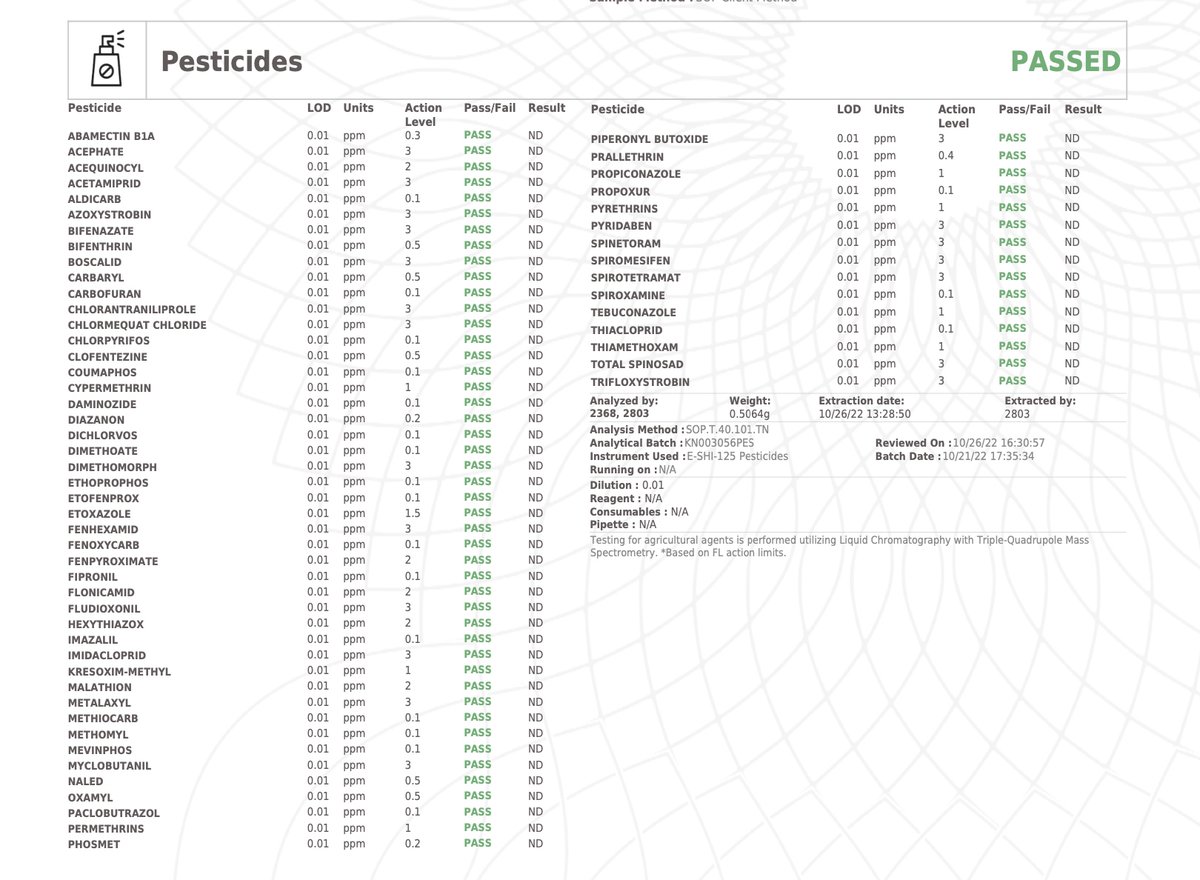Viewport: 1200px width, 880px height.
Task: Select the PHOSMET row
Action: pyautogui.click(x=94, y=845)
